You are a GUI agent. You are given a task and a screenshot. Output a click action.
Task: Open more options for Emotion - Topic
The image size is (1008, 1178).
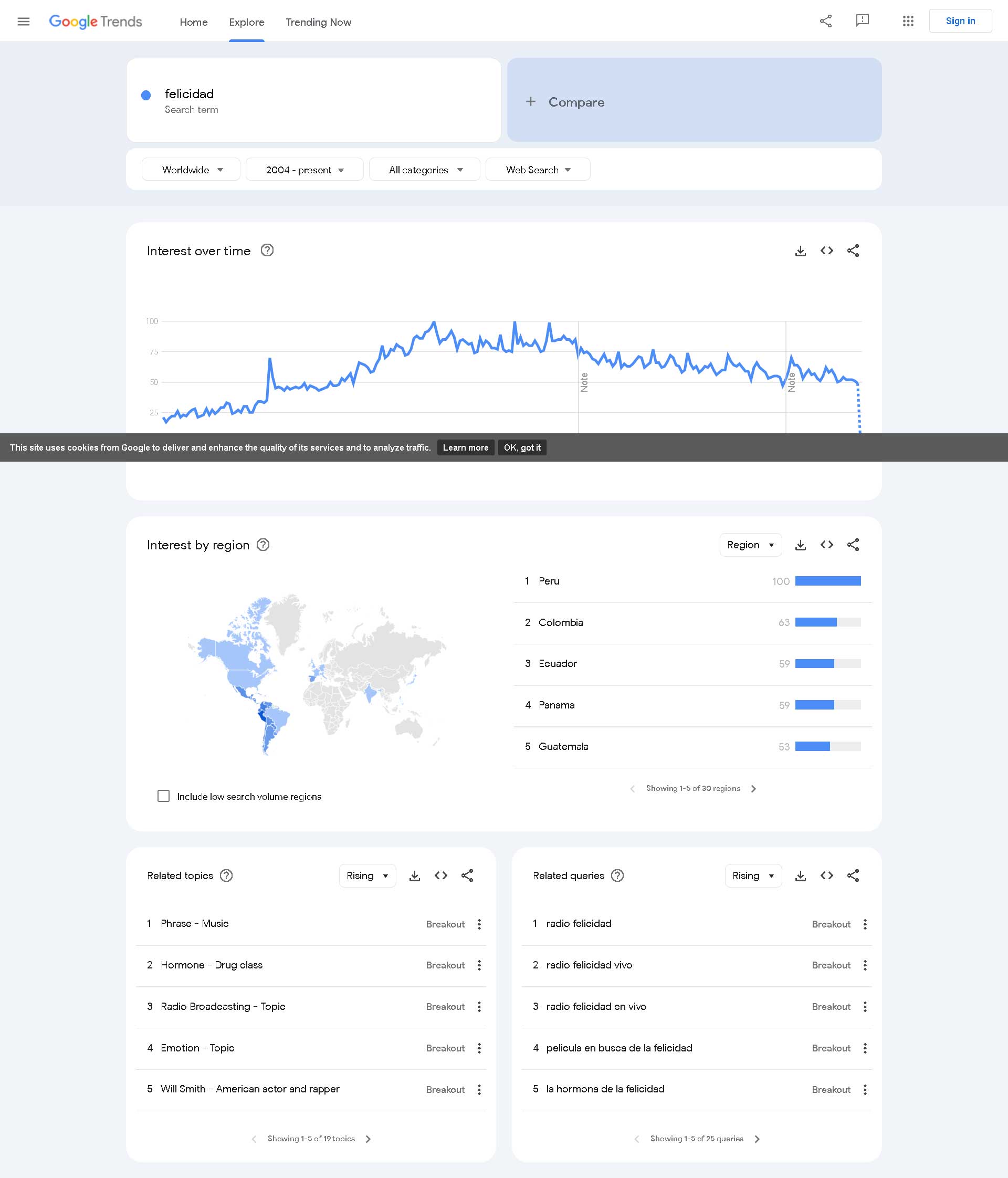479,1048
